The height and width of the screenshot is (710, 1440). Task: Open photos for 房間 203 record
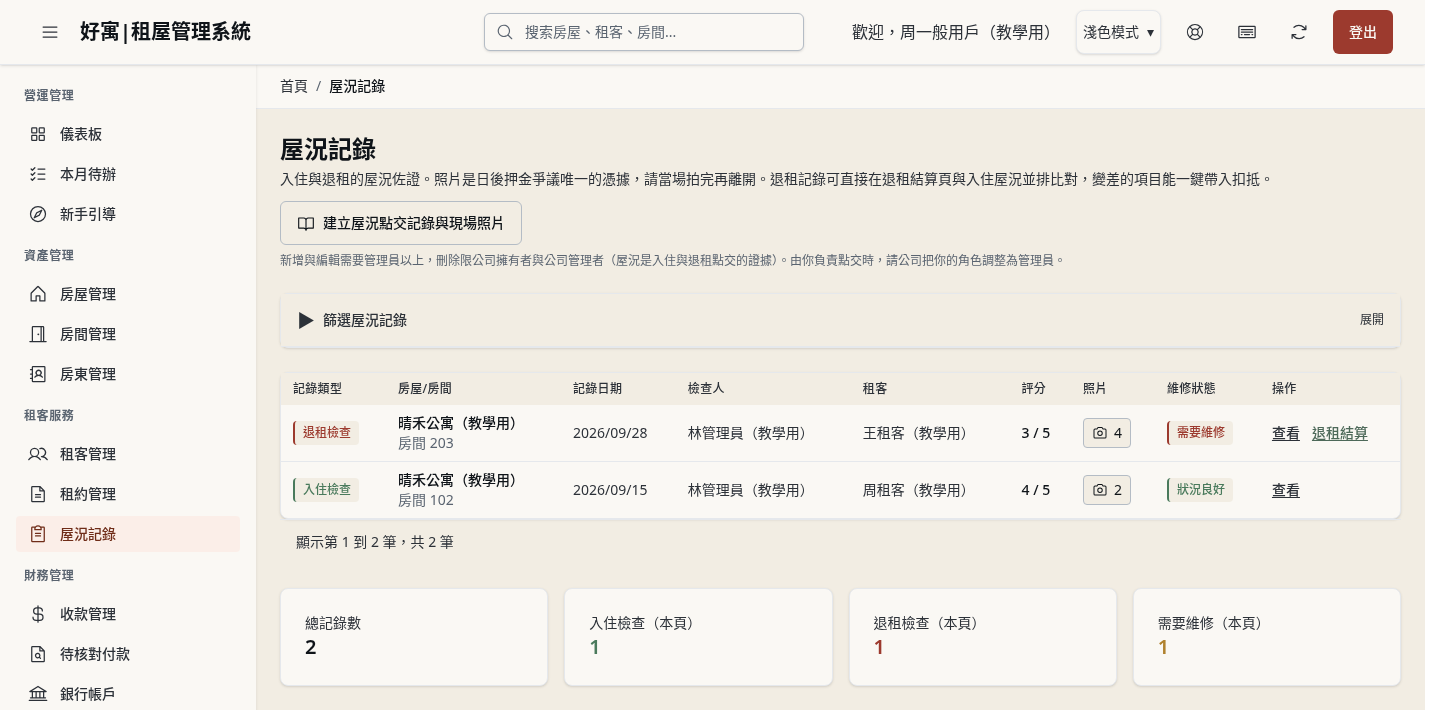click(1107, 433)
